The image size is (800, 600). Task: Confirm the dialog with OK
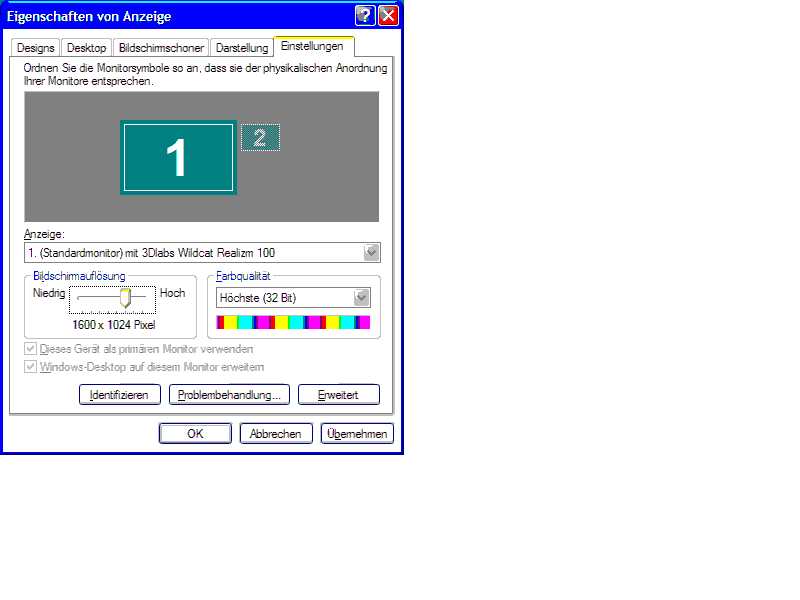click(x=195, y=434)
